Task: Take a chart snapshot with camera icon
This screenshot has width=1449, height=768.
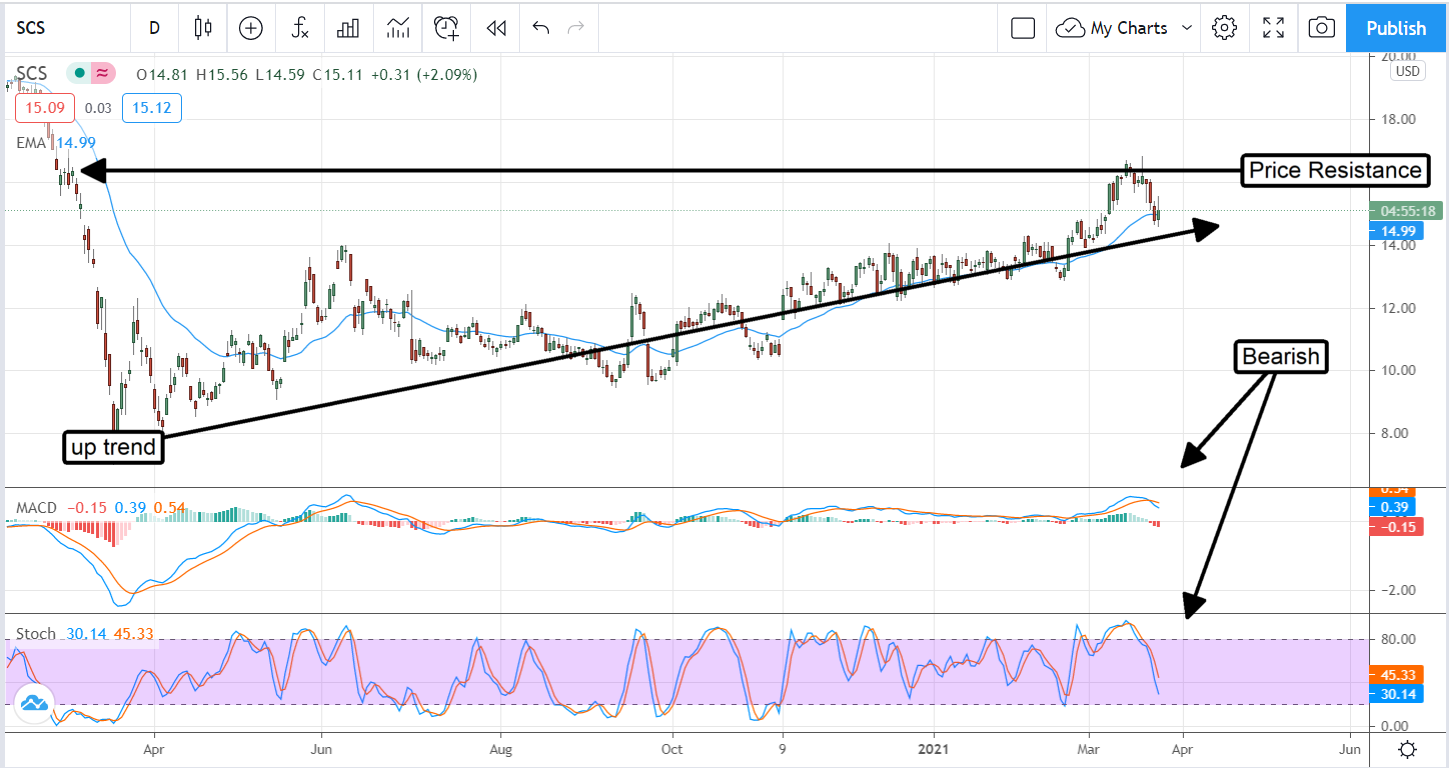Action: coord(1321,28)
